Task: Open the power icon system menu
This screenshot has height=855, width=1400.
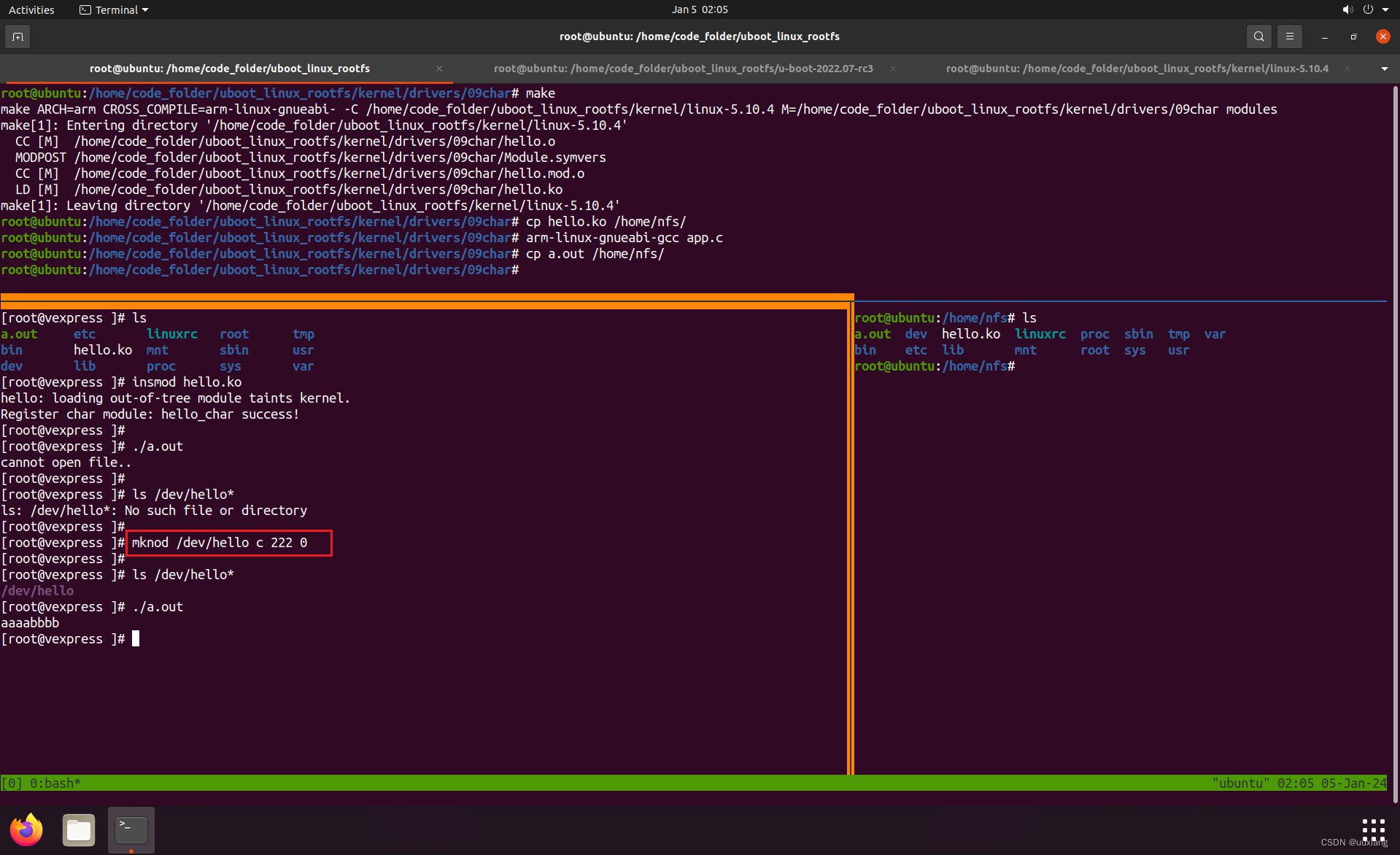Action: point(1368,9)
